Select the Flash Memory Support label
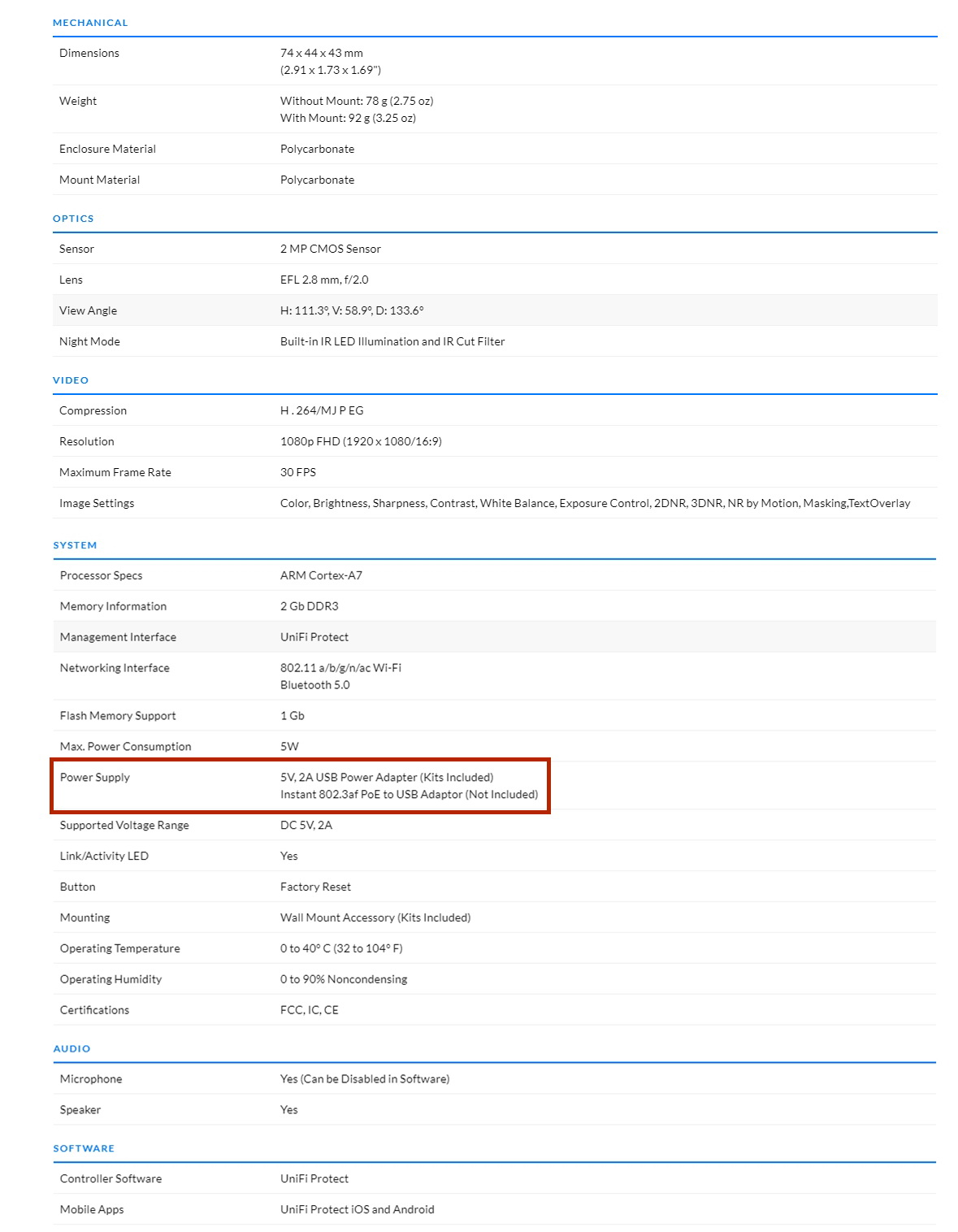The image size is (958, 1232). (x=118, y=716)
